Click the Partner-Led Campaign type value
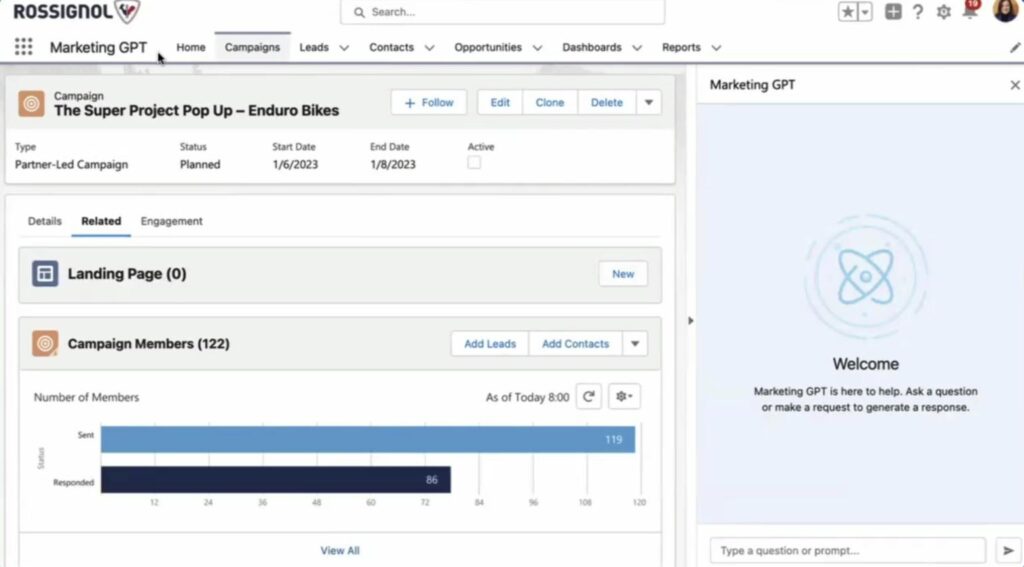1024x567 pixels. click(x=71, y=165)
